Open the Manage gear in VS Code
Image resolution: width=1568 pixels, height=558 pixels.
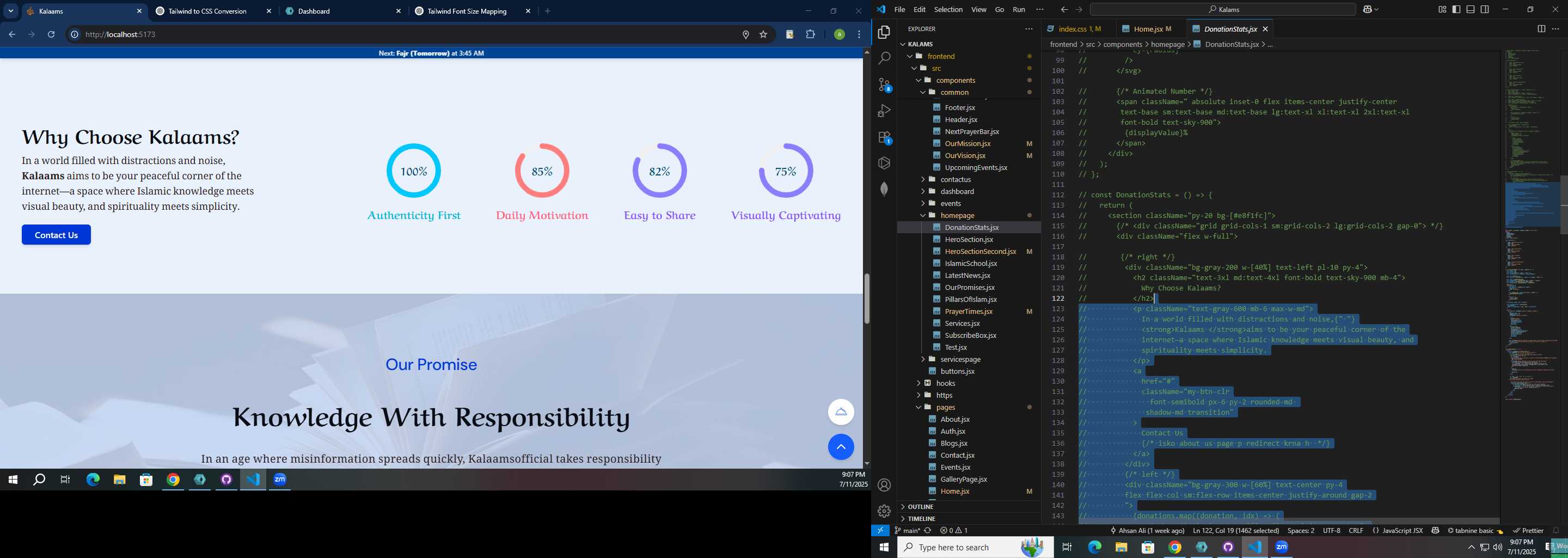[x=884, y=511]
